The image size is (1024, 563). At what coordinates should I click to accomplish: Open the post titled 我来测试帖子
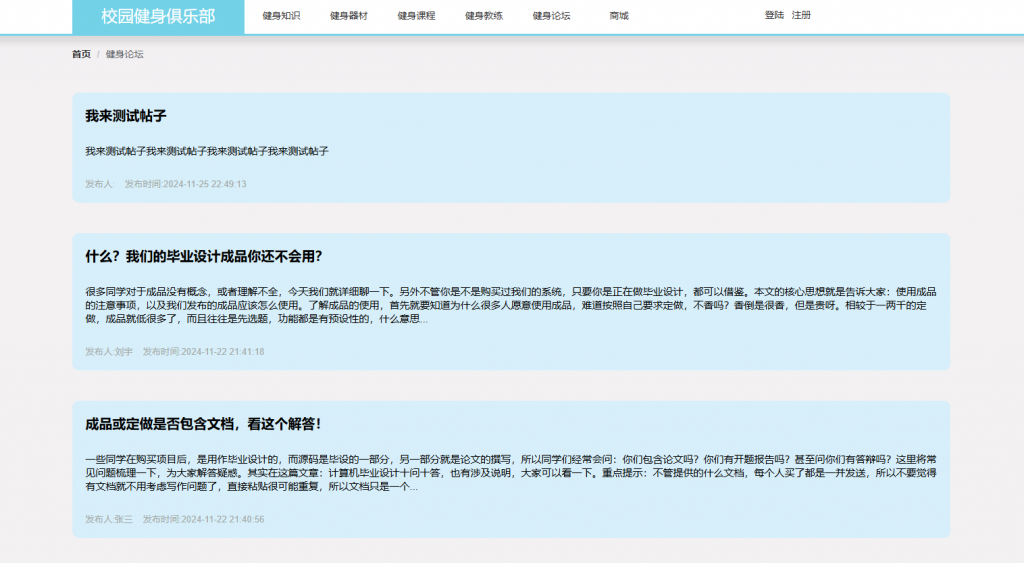pos(126,116)
